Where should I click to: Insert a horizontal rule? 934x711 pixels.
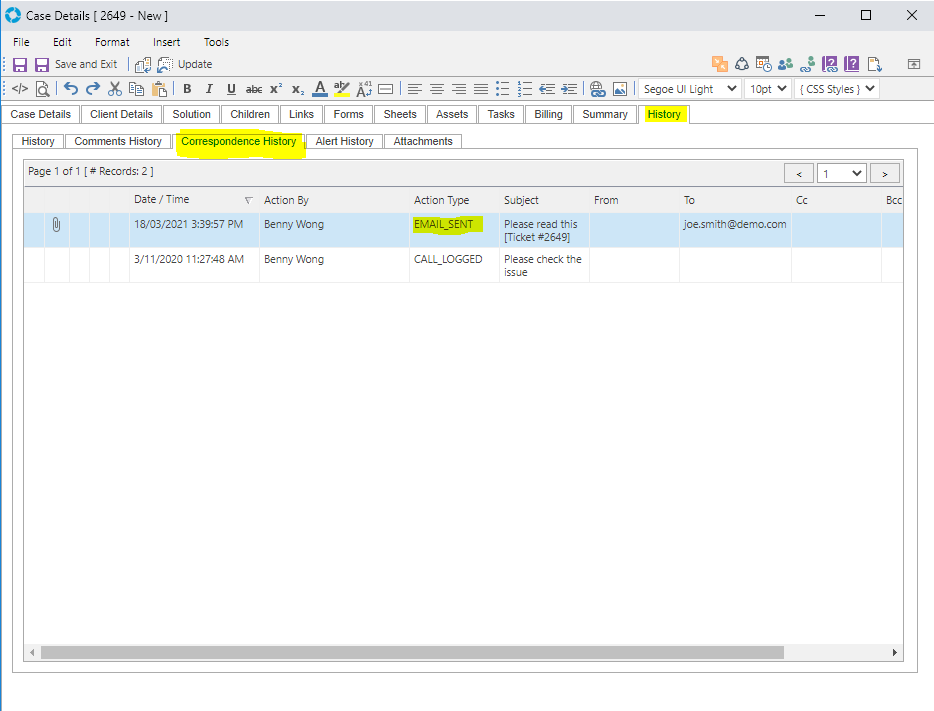click(386, 89)
